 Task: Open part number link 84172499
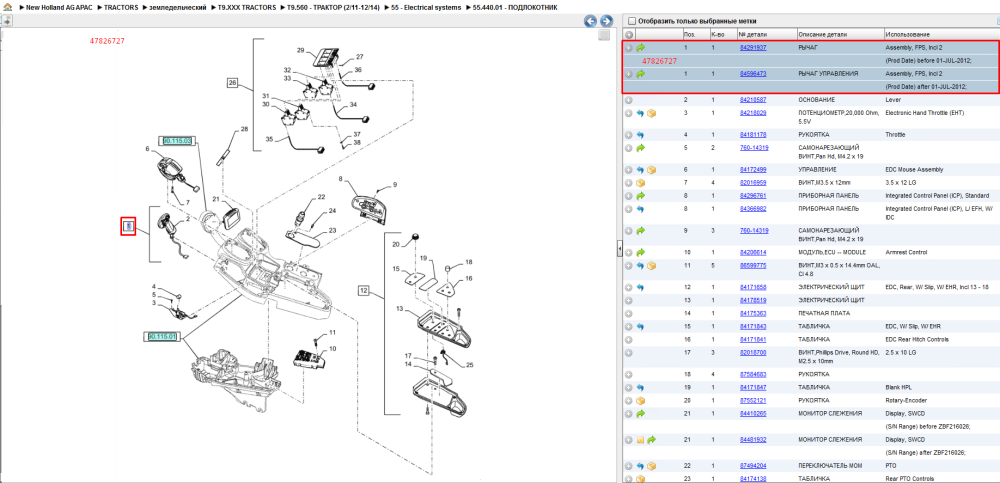(x=753, y=170)
